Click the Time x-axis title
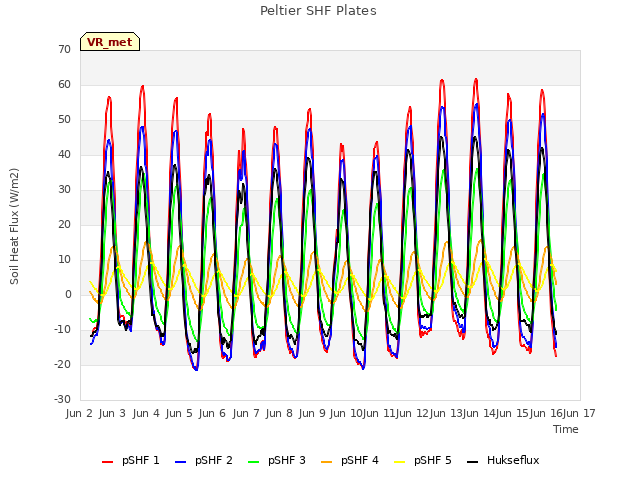 [x=566, y=429]
